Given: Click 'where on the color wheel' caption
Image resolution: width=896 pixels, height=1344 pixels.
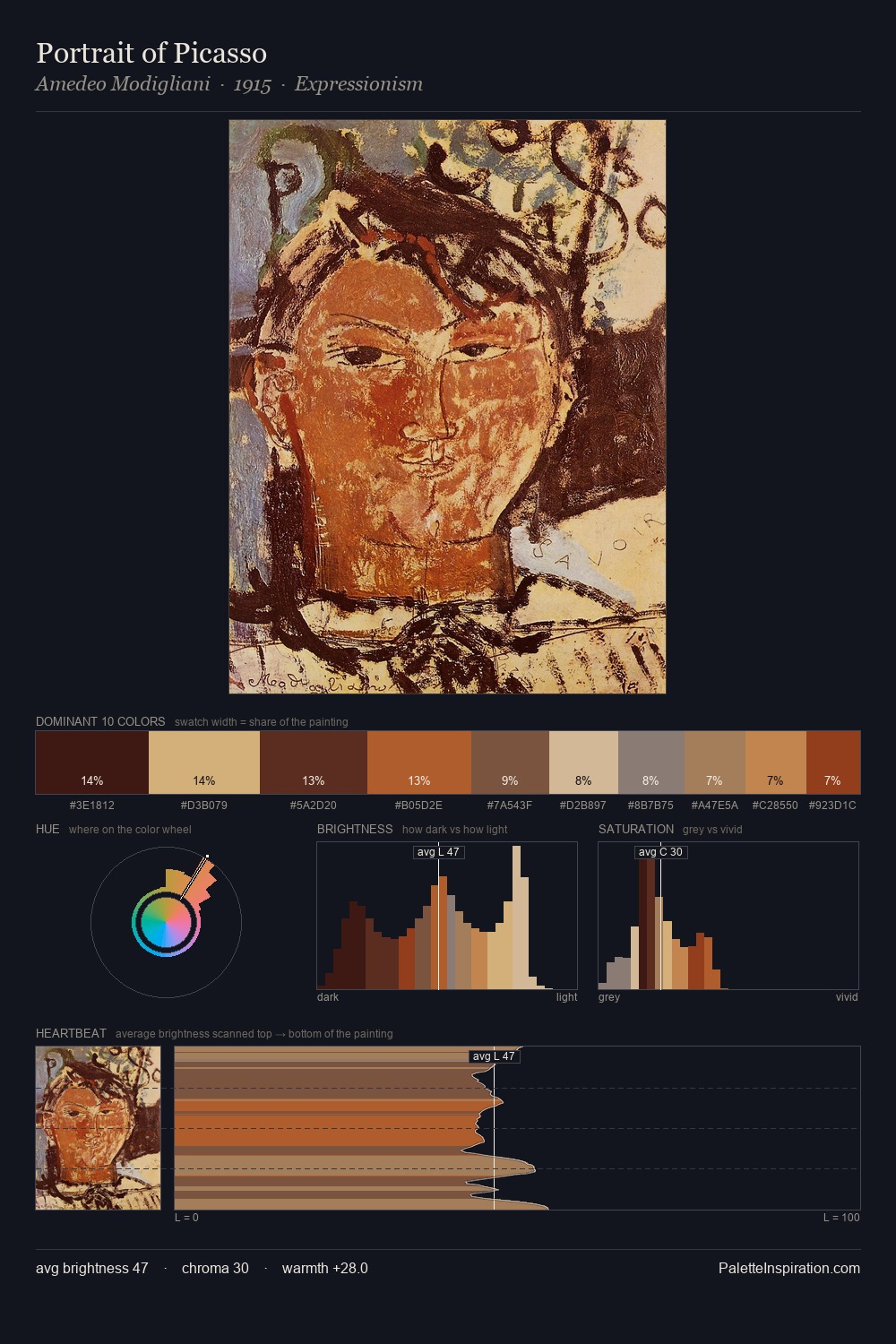Looking at the screenshot, I should point(130,830).
